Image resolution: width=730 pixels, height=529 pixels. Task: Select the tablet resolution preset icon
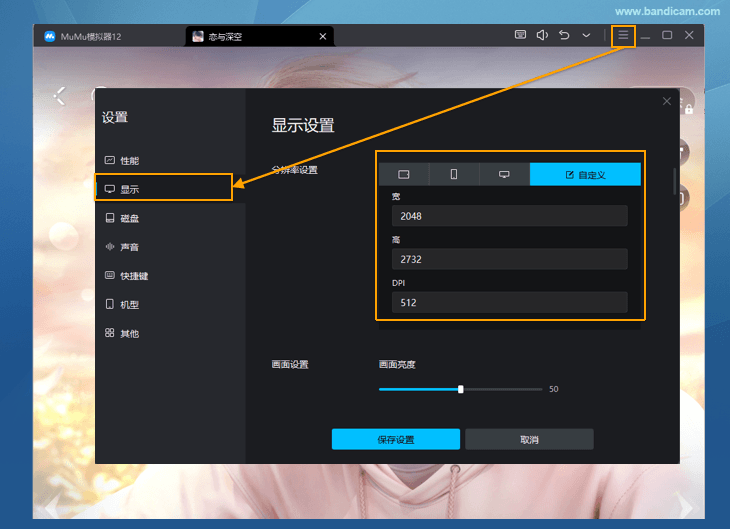[404, 175]
